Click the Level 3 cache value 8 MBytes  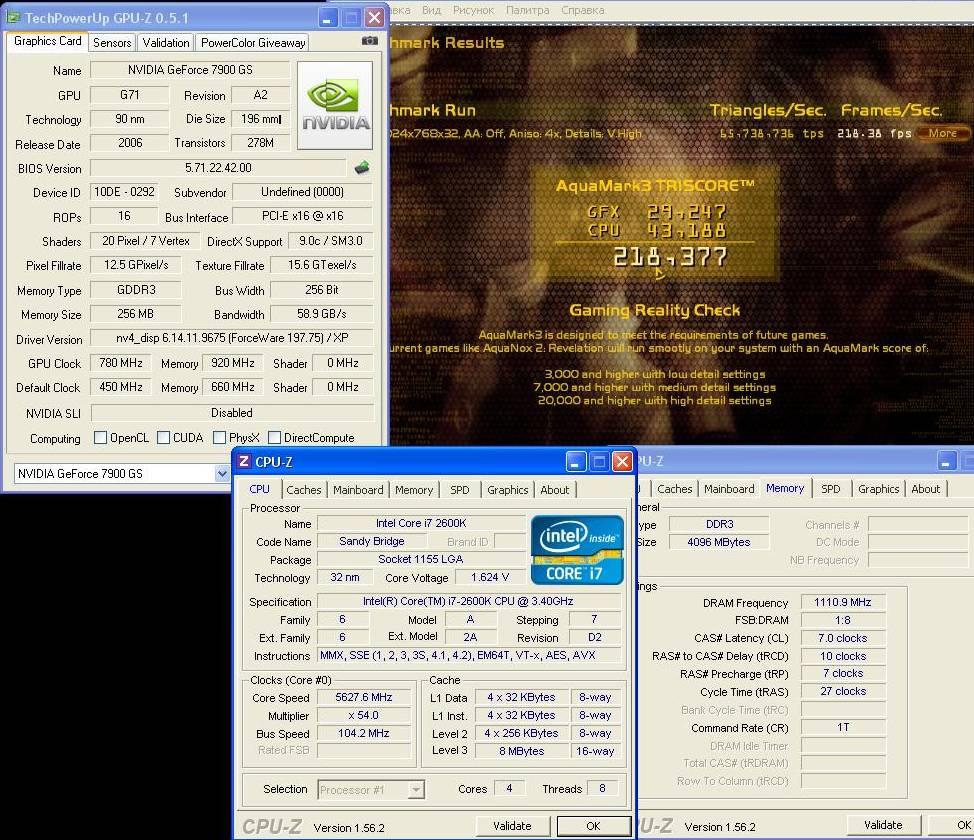521,751
